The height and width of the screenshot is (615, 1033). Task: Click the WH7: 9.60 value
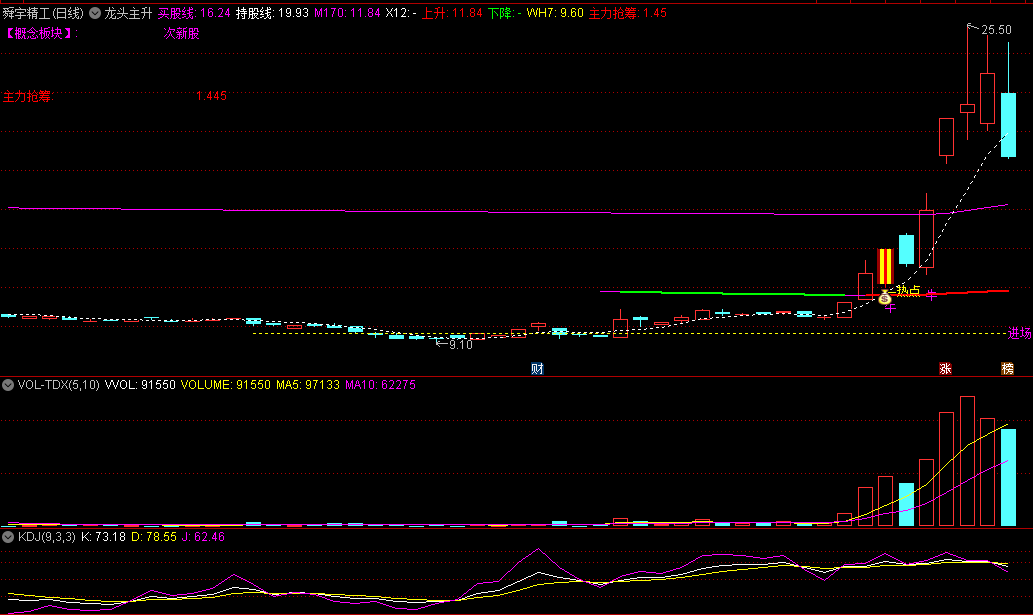coord(555,13)
